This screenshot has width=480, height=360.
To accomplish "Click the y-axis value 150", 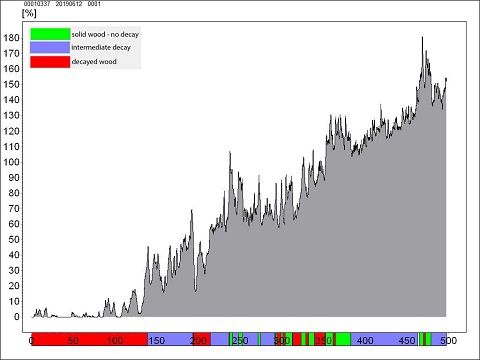I will click(x=11, y=84).
